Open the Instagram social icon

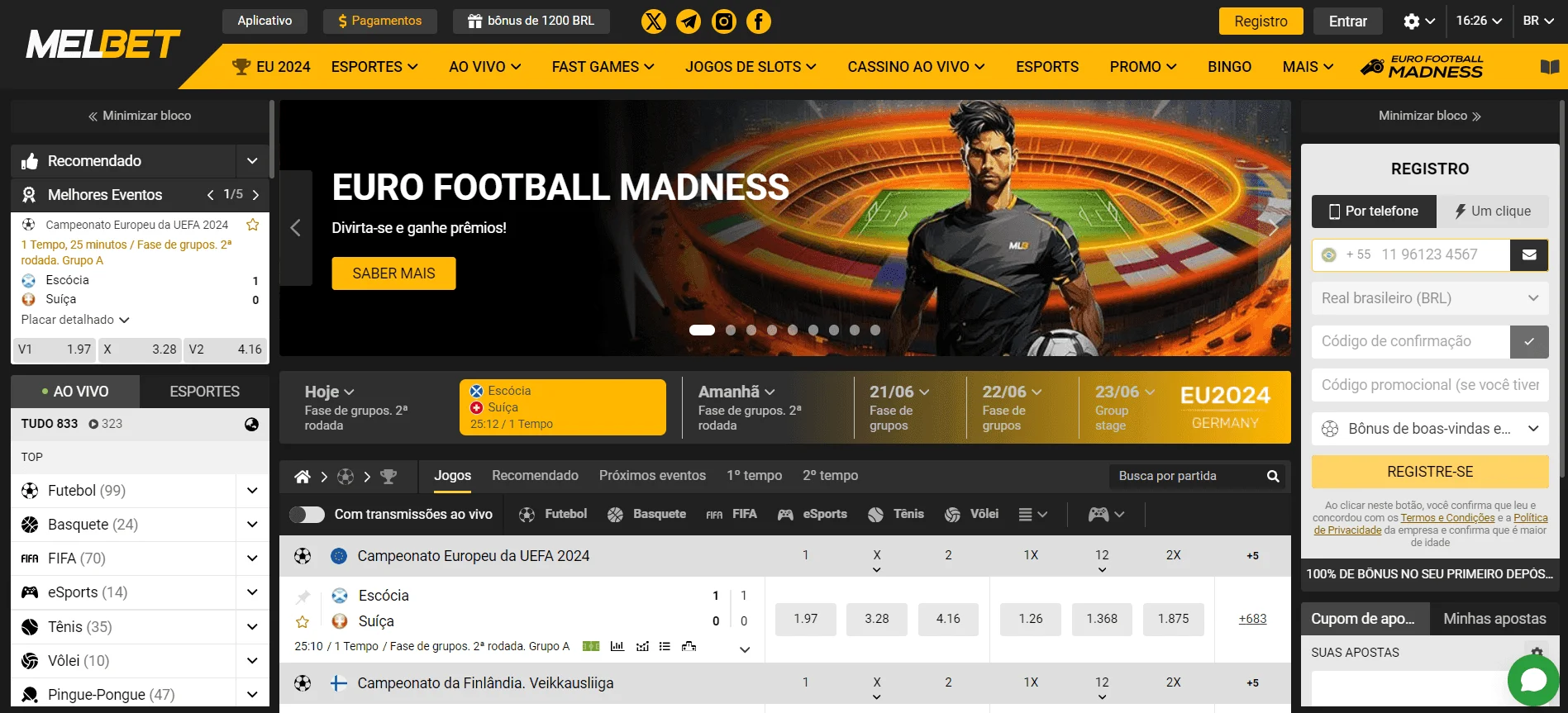pyautogui.click(x=724, y=21)
